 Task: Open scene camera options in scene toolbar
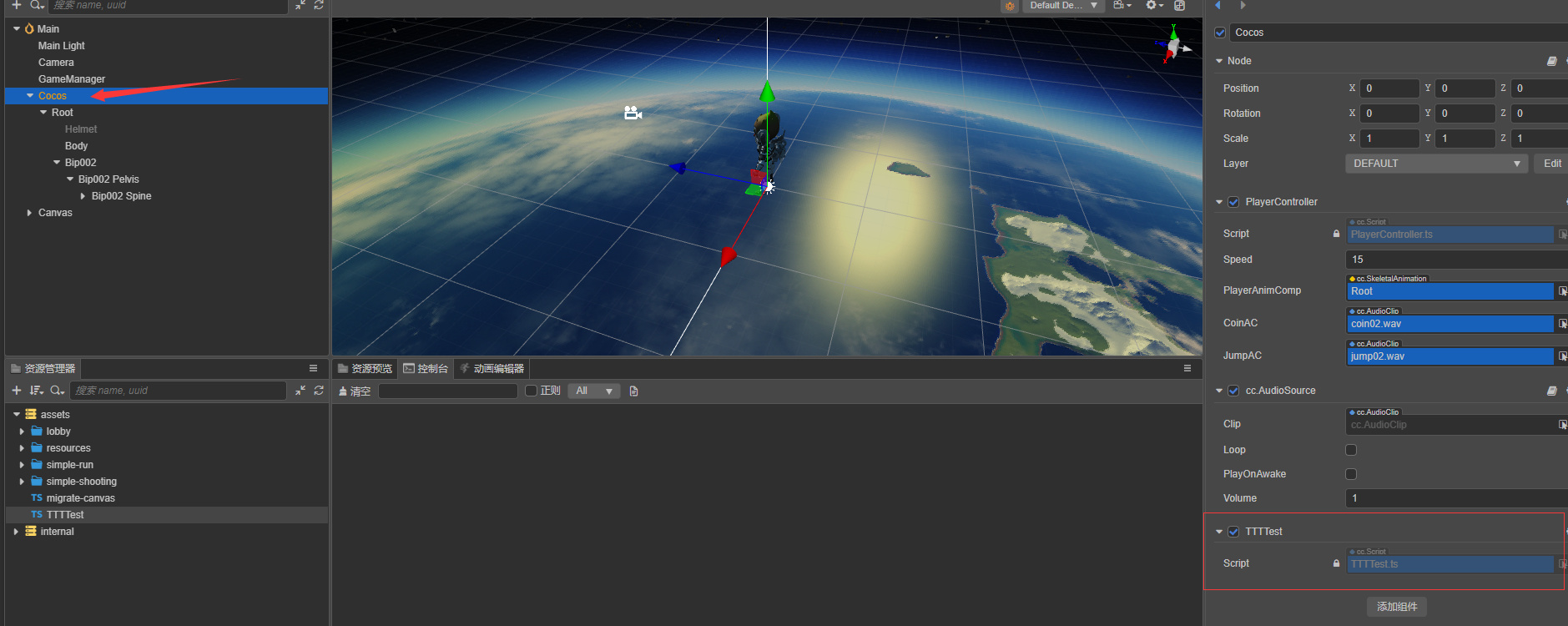pos(1122,5)
